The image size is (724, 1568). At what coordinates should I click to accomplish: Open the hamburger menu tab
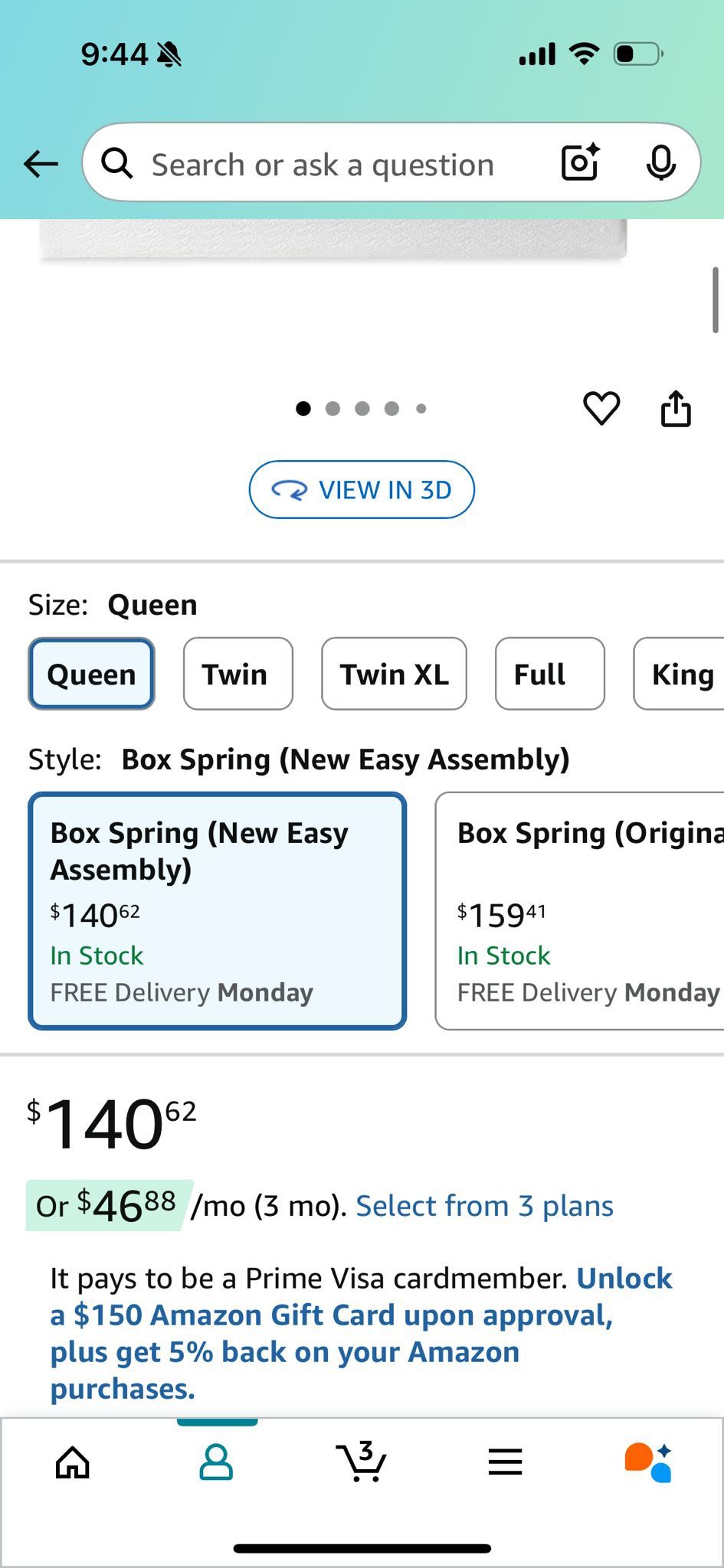point(505,1462)
